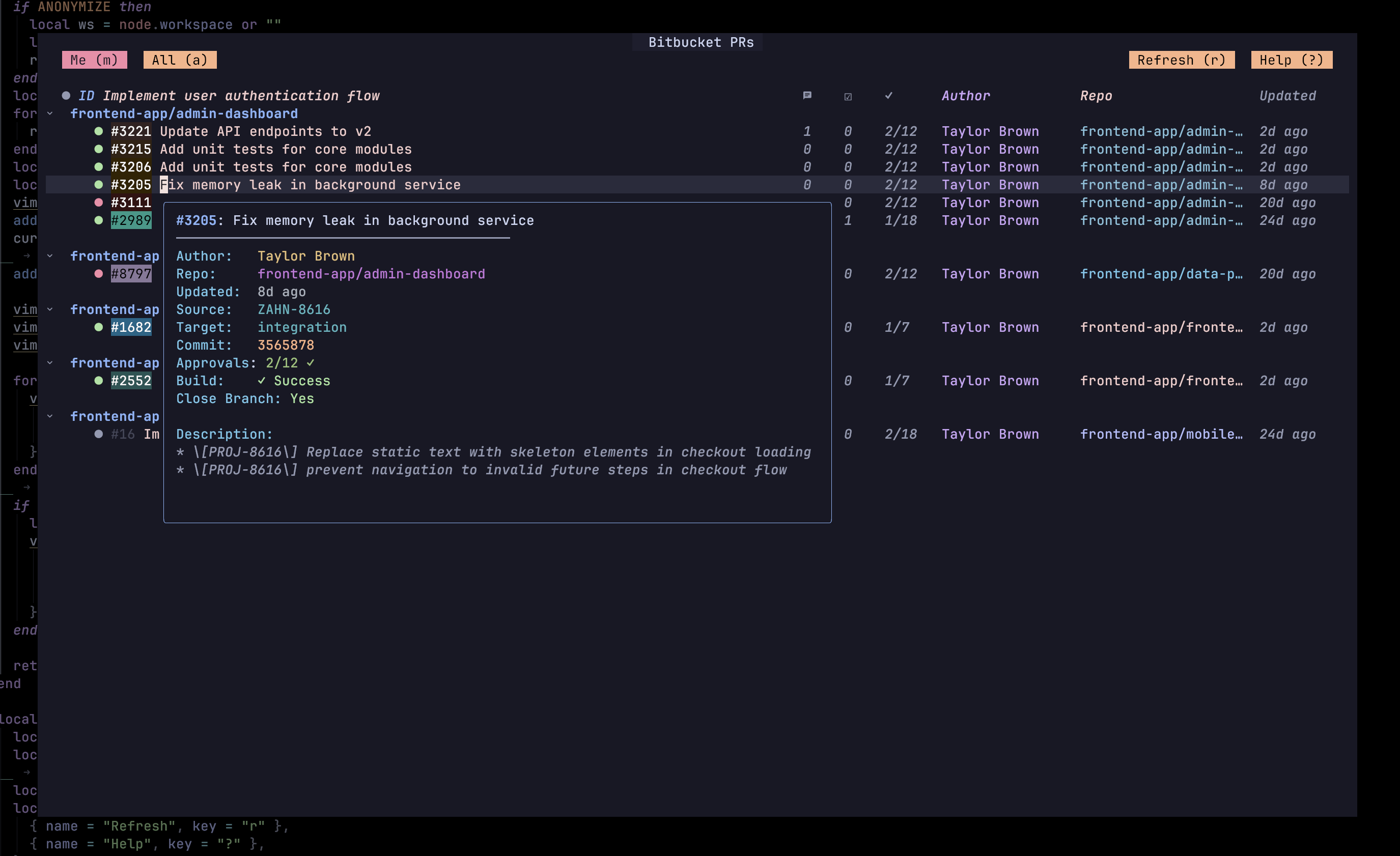
Task: Click the approvals checkmark column header icon
Action: click(x=889, y=96)
